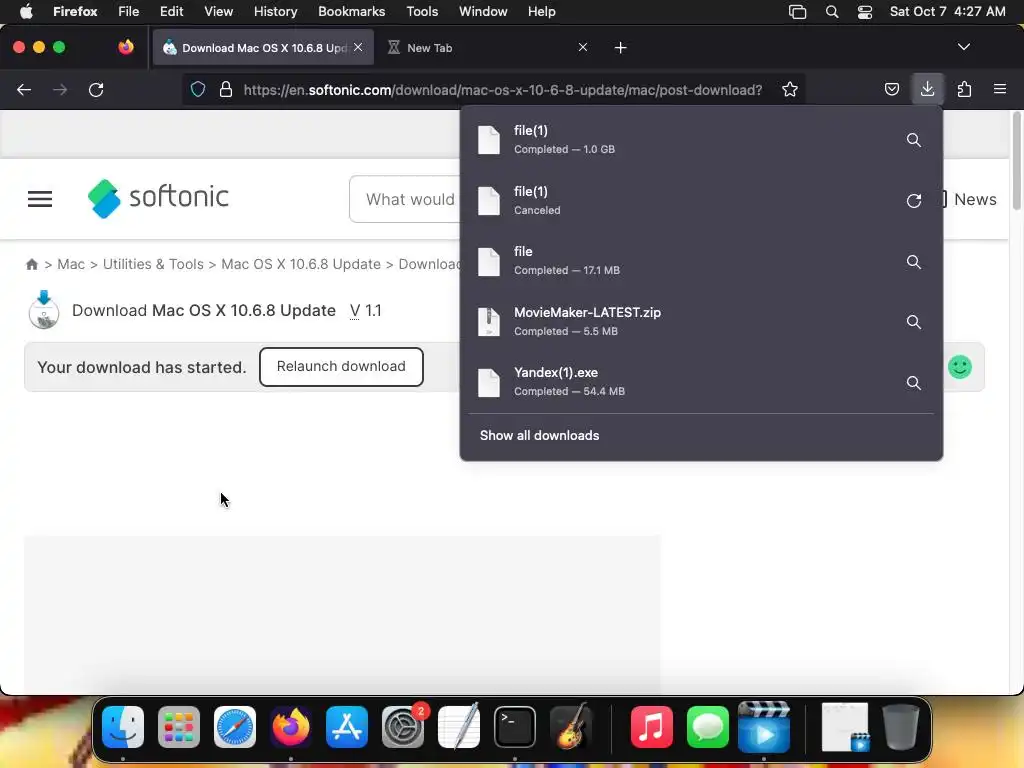1024x768 pixels.
Task: Go to Softonic home via logo
Action: point(158,198)
